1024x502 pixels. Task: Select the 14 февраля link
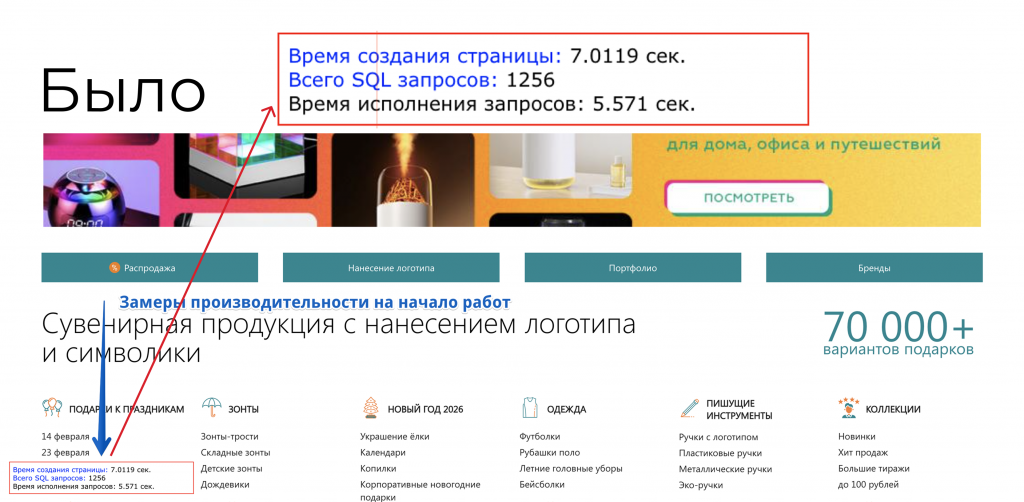[65, 436]
